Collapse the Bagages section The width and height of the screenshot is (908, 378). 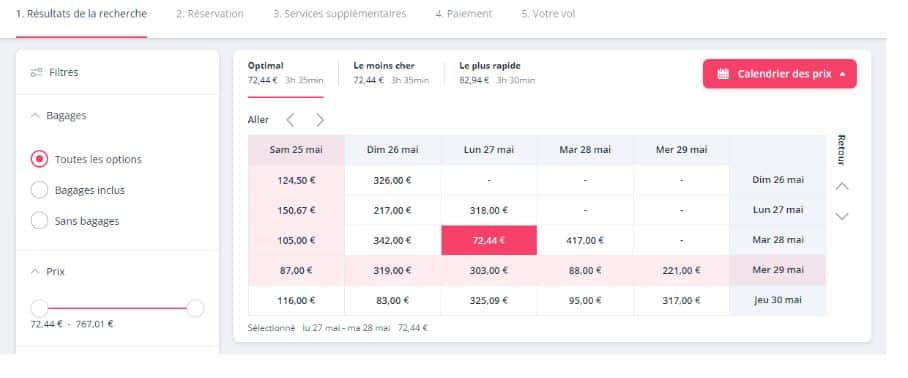[35, 116]
